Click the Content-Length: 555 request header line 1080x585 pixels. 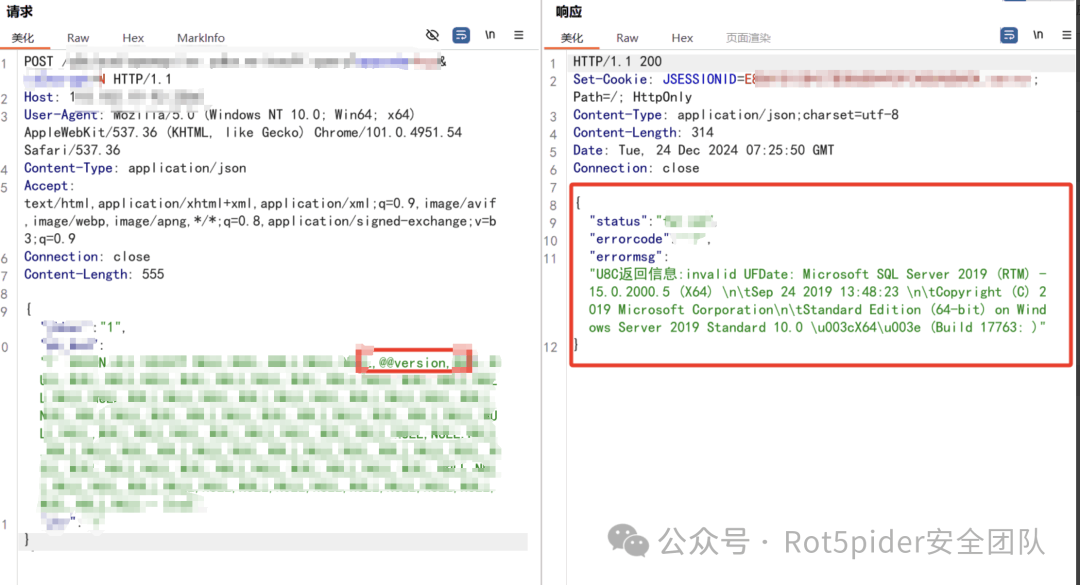pos(94,274)
